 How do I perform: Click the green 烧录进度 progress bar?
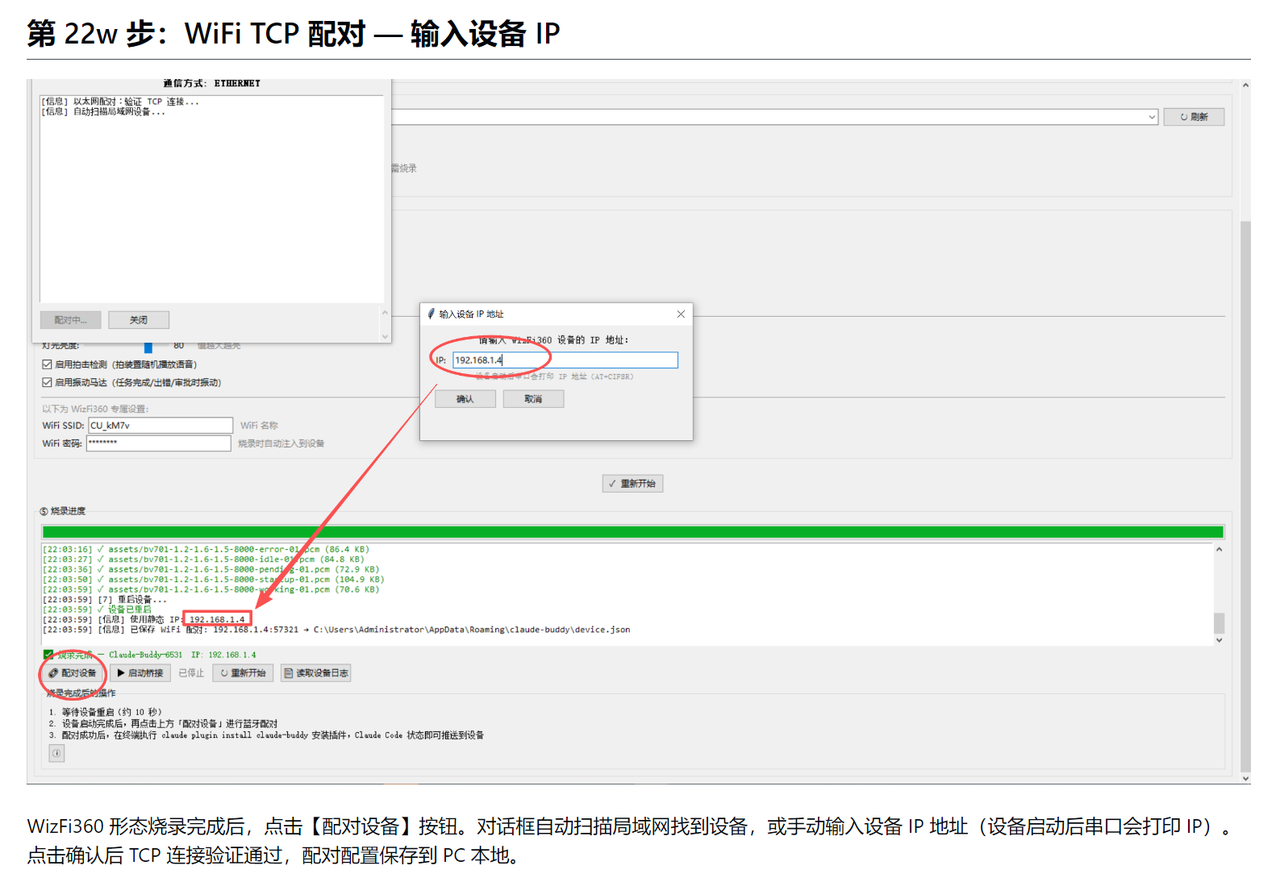point(633,532)
